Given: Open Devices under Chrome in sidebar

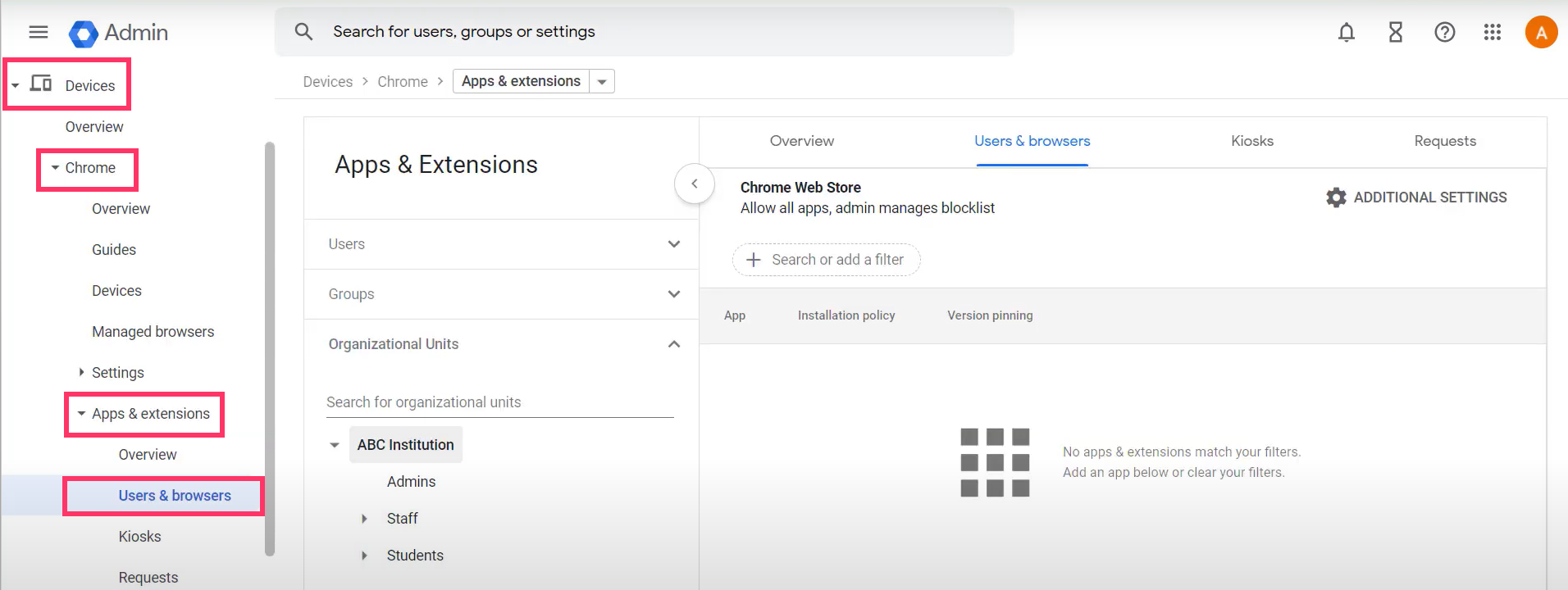Looking at the screenshot, I should [x=116, y=291].
